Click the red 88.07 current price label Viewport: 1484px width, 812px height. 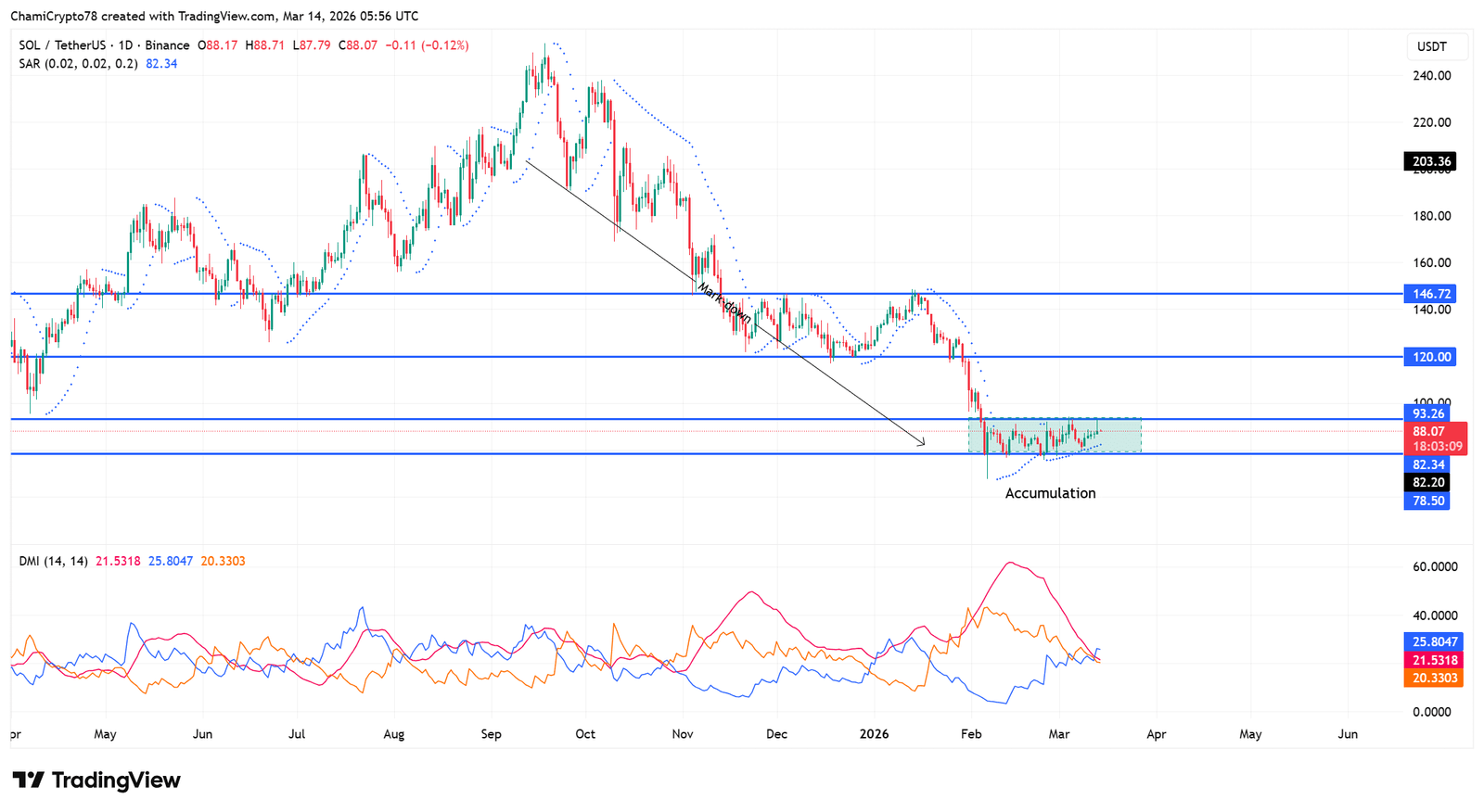pyautogui.click(x=1429, y=432)
